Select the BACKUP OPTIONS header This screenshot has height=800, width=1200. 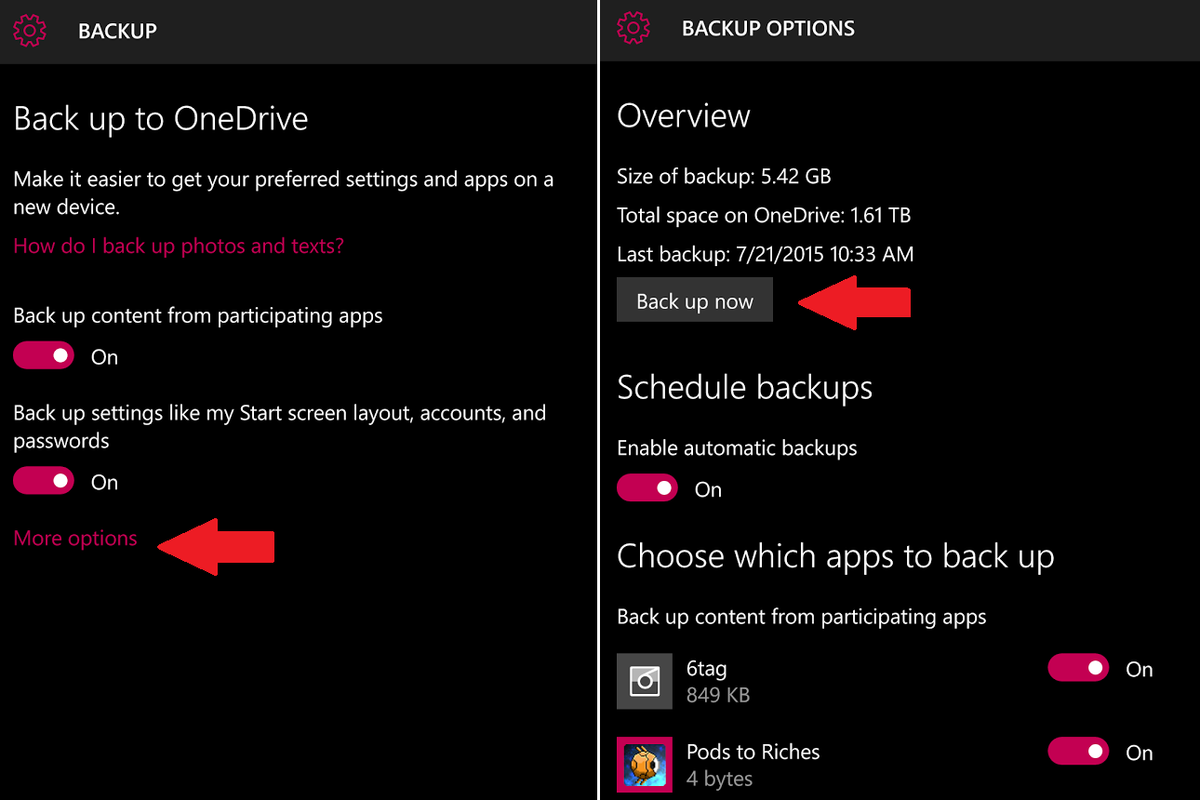coord(768,28)
